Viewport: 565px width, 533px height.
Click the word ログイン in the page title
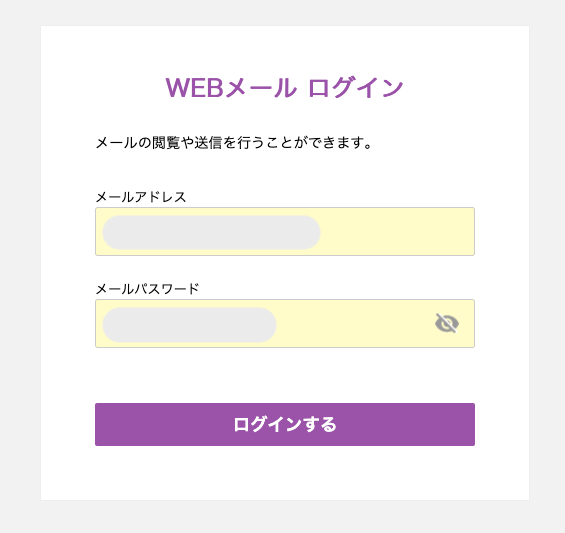pos(356,88)
